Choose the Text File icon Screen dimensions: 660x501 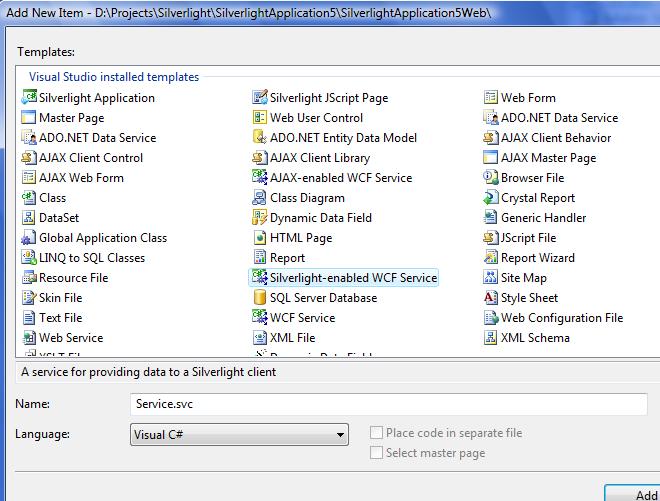pyautogui.click(x=29, y=317)
